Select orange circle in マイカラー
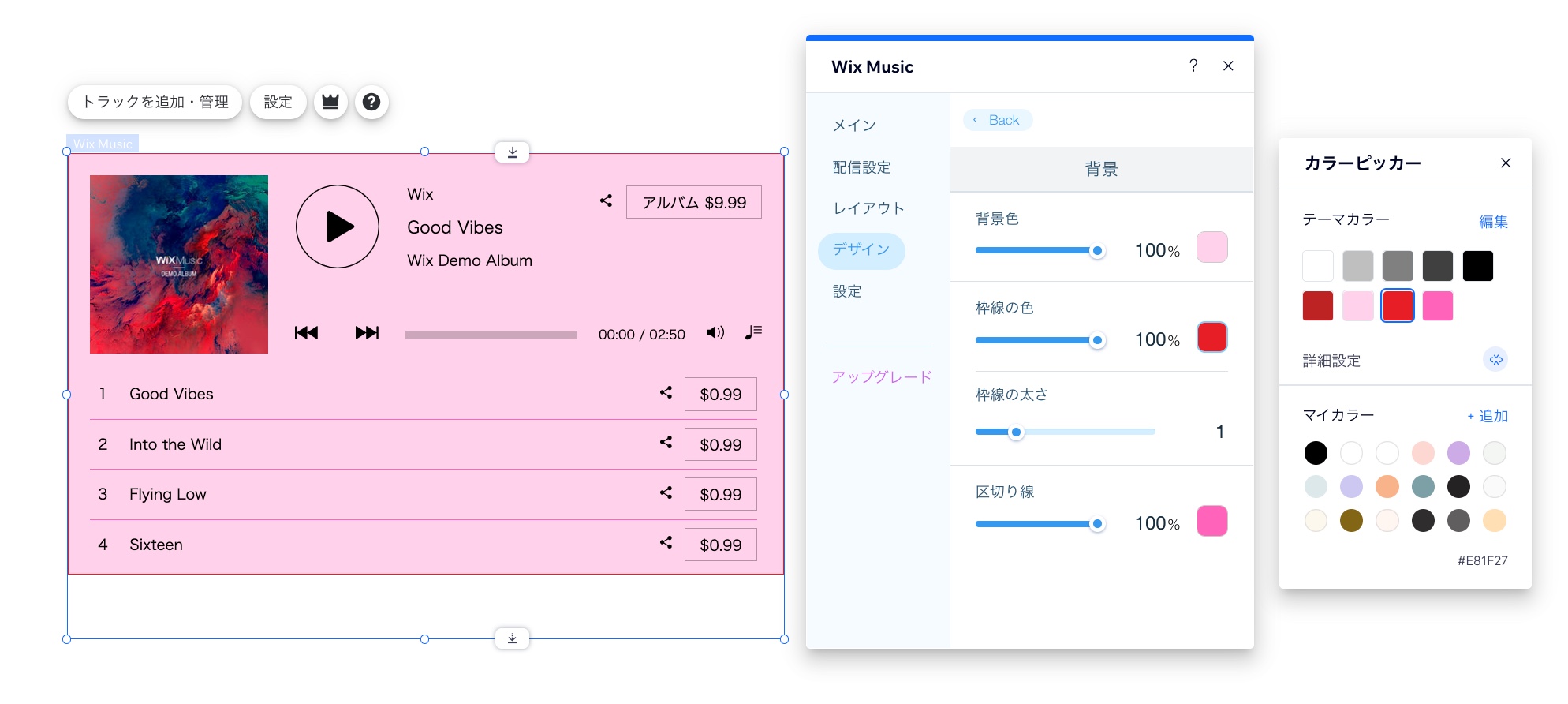Viewport: 1568px width, 704px height. click(1387, 486)
